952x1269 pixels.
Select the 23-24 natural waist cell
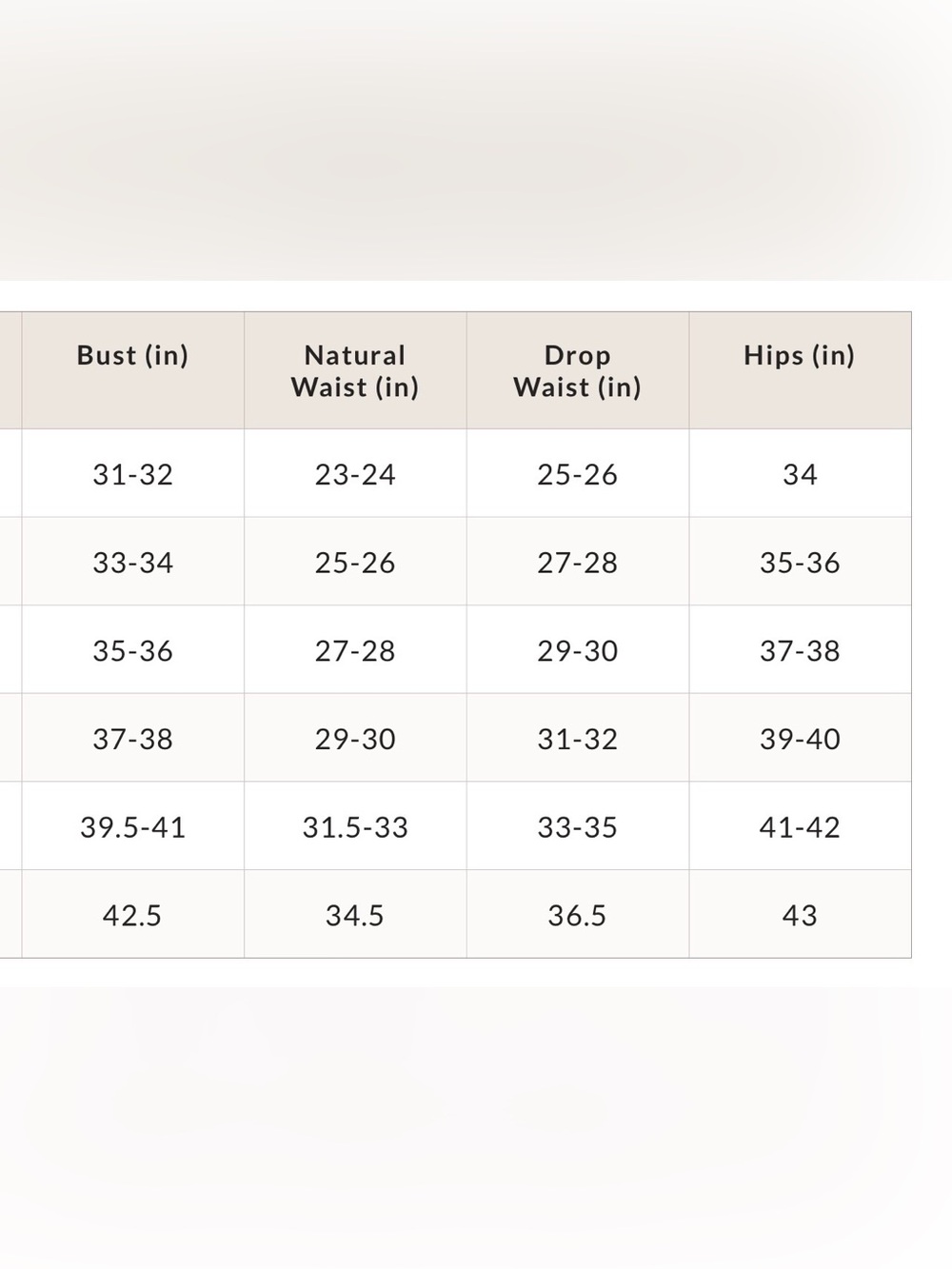click(x=355, y=473)
